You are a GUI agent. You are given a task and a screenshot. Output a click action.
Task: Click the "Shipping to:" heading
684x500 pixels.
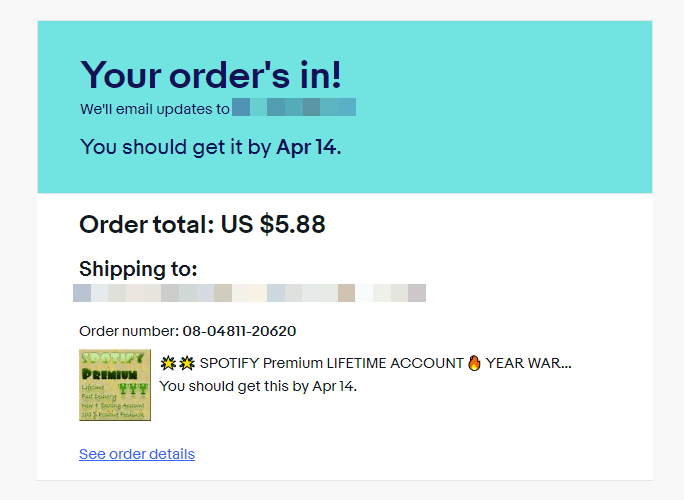coord(138,269)
